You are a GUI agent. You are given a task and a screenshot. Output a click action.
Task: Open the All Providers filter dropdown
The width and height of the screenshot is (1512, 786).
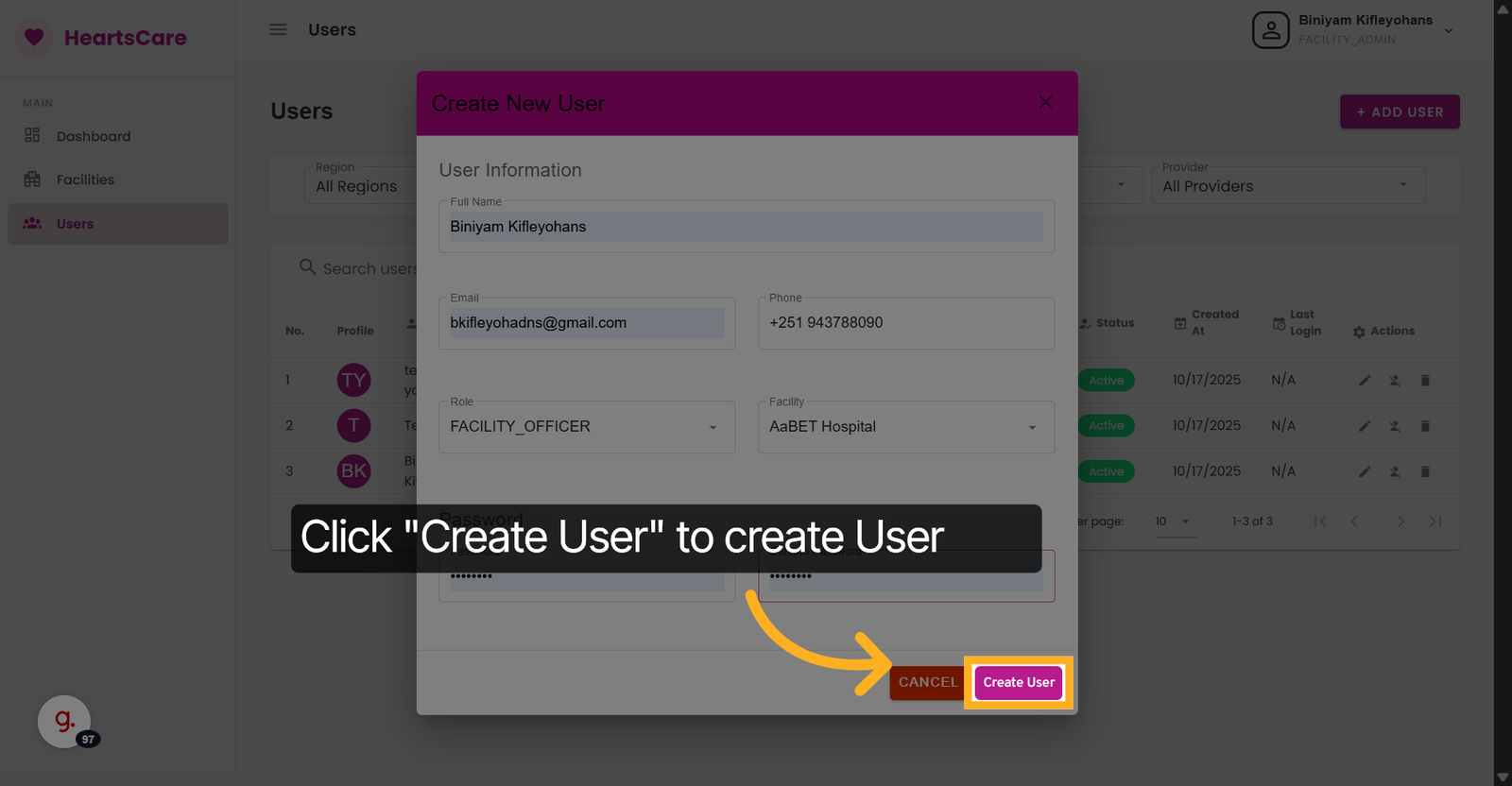(1286, 186)
